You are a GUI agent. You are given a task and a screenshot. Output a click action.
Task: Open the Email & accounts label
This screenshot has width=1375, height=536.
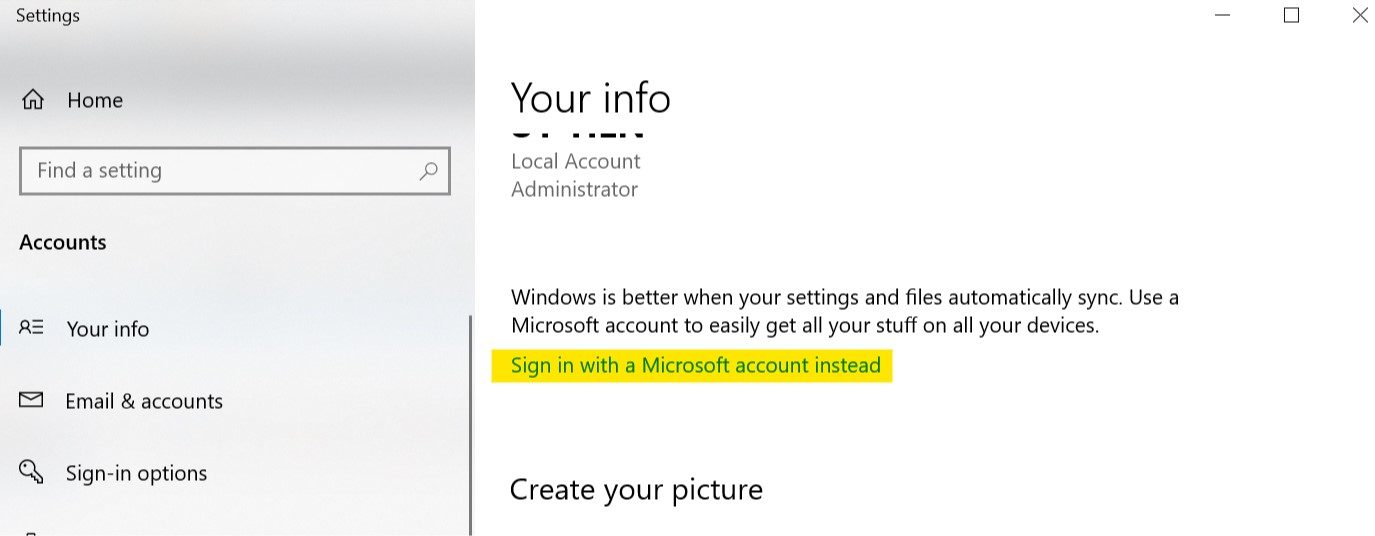[144, 401]
